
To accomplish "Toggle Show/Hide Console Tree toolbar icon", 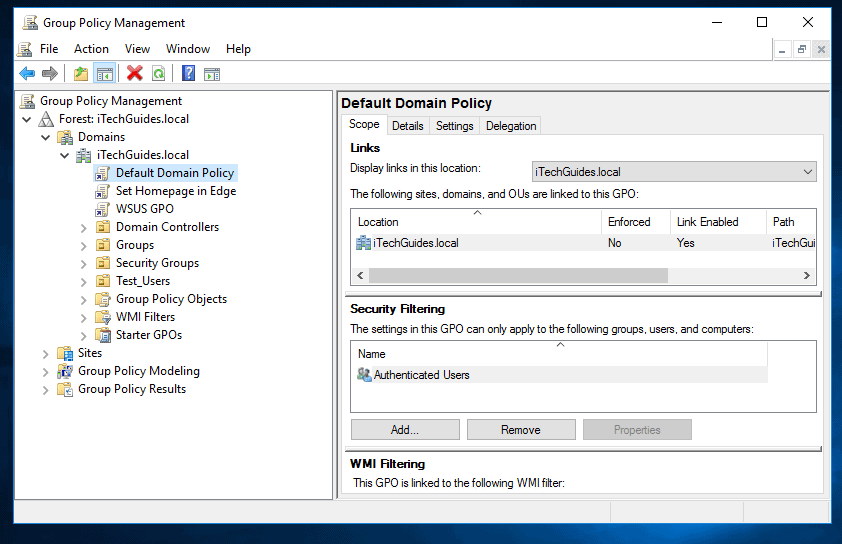I will (104, 73).
